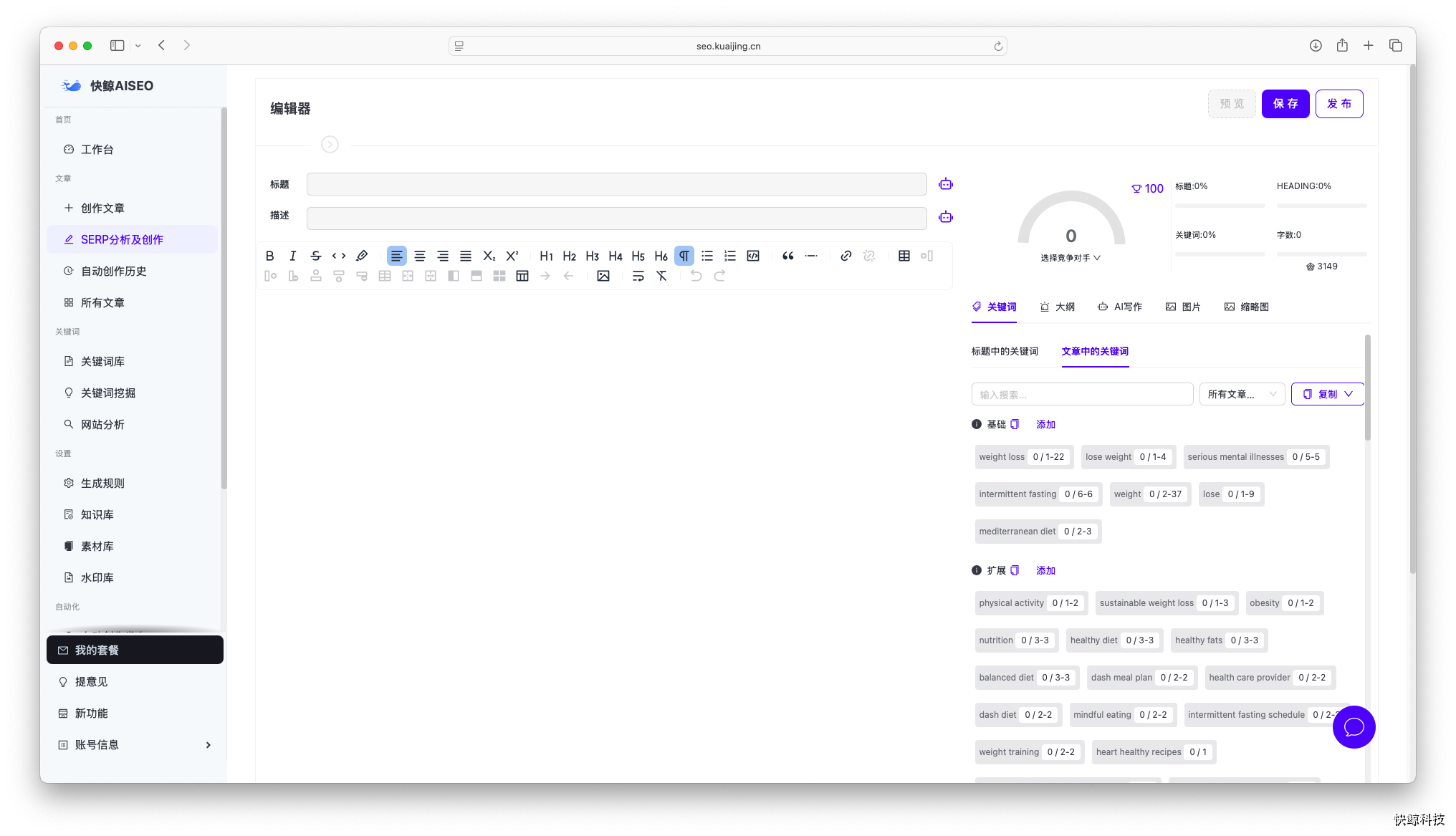Expand the collapsed panel arrow under 编辑器

[x=330, y=145]
